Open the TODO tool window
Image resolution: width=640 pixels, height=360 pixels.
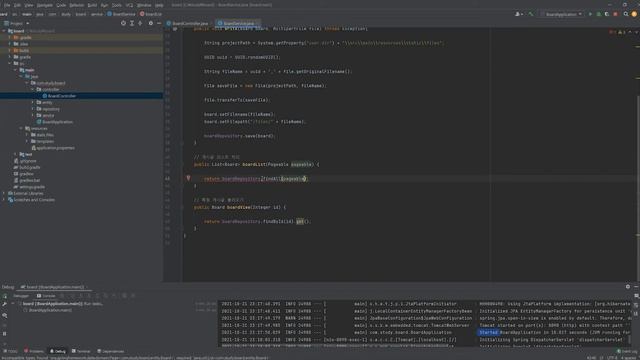pos(10,351)
